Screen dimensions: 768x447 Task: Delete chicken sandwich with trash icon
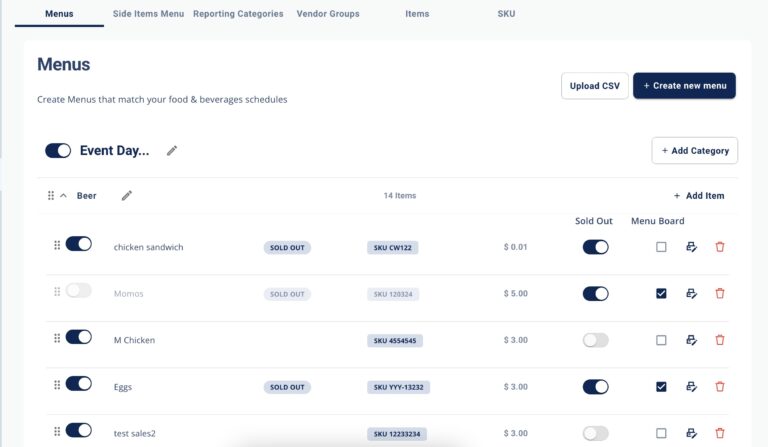pos(720,247)
